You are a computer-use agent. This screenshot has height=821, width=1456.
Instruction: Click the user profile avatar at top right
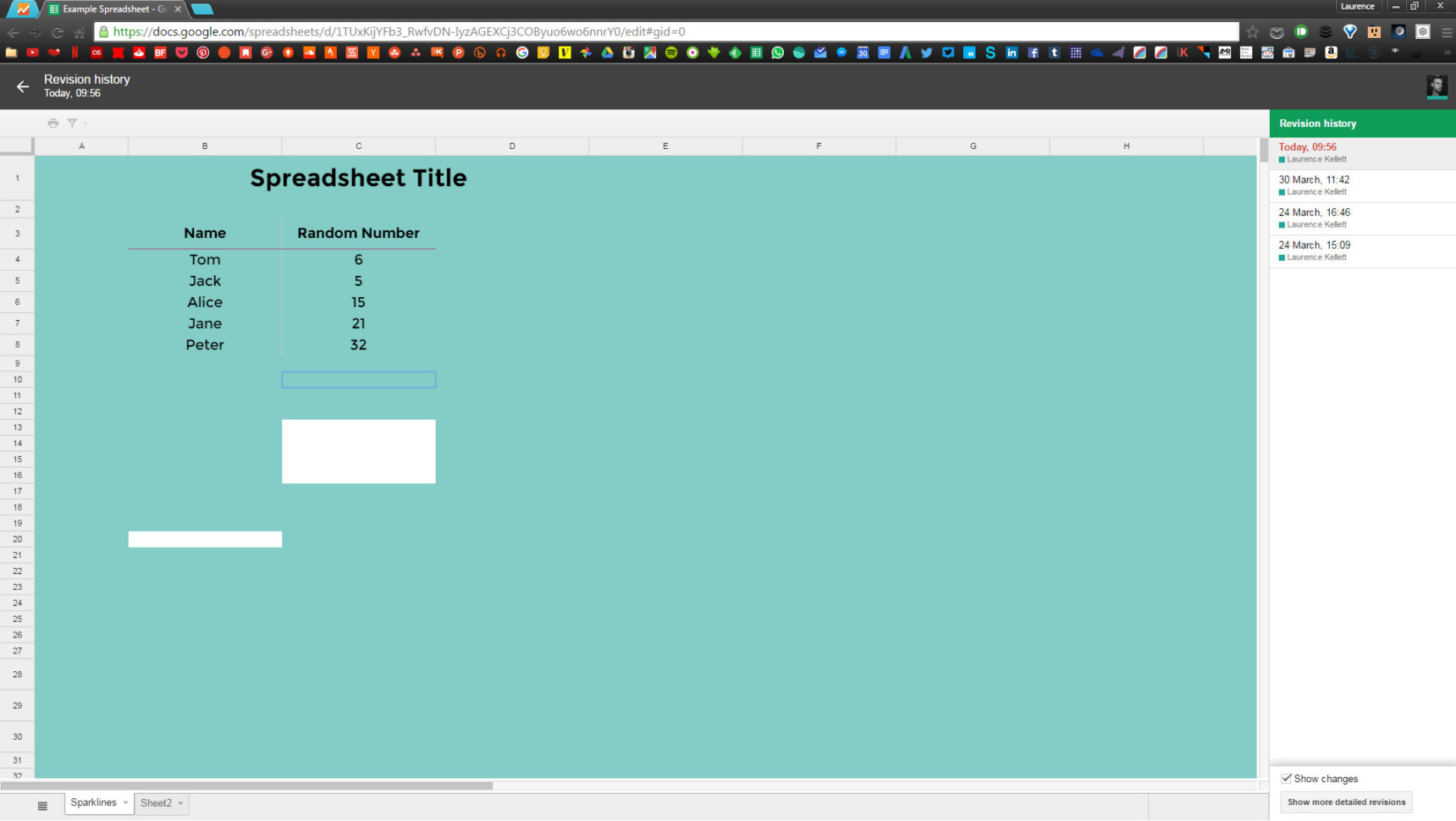(x=1437, y=86)
